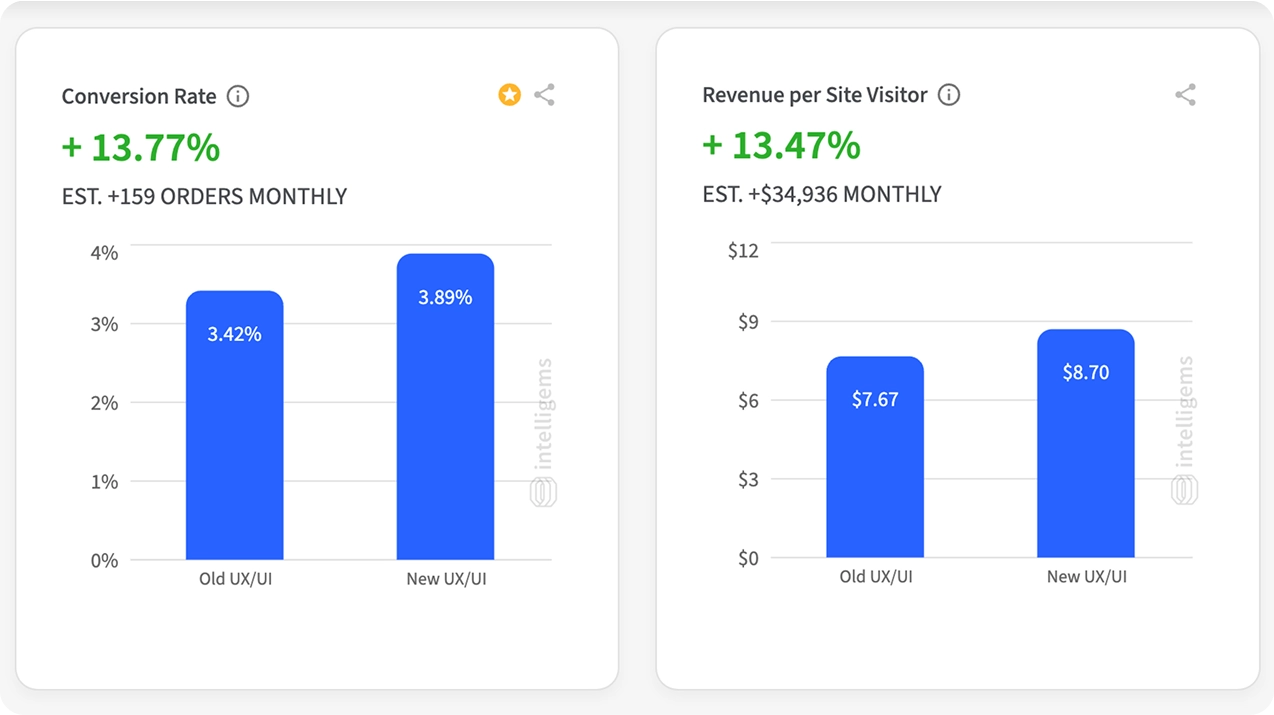Click the Revenue per Site Visitor title

click(815, 95)
